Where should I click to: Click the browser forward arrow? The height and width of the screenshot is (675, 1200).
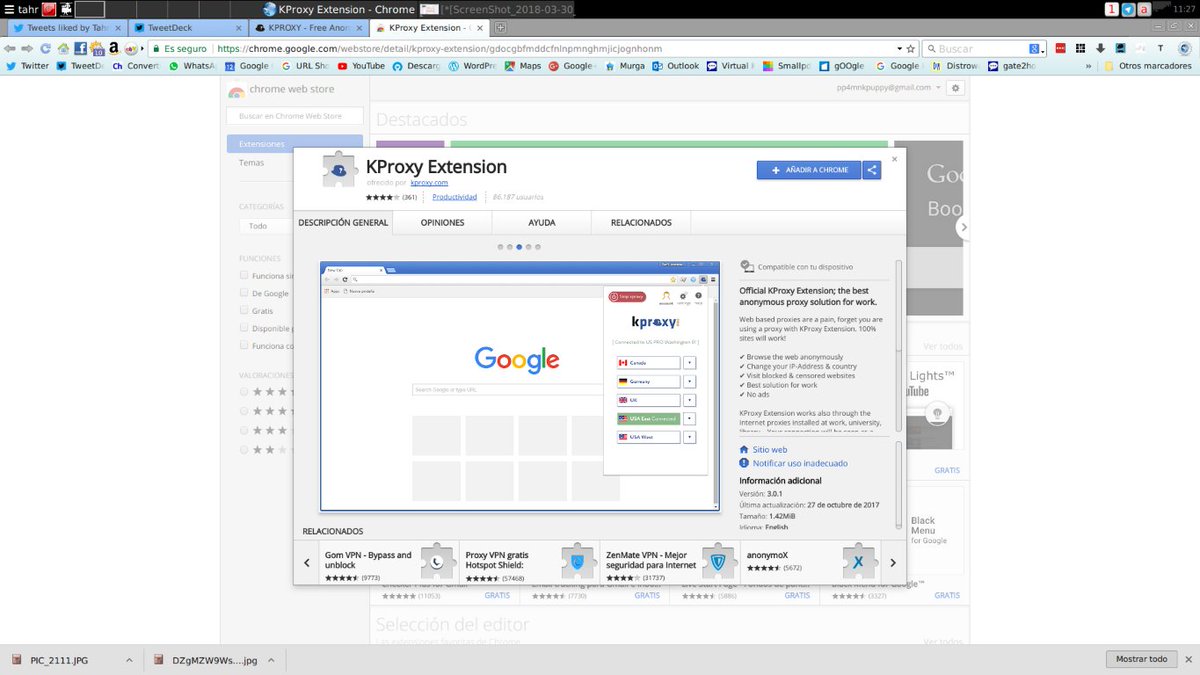(27, 48)
